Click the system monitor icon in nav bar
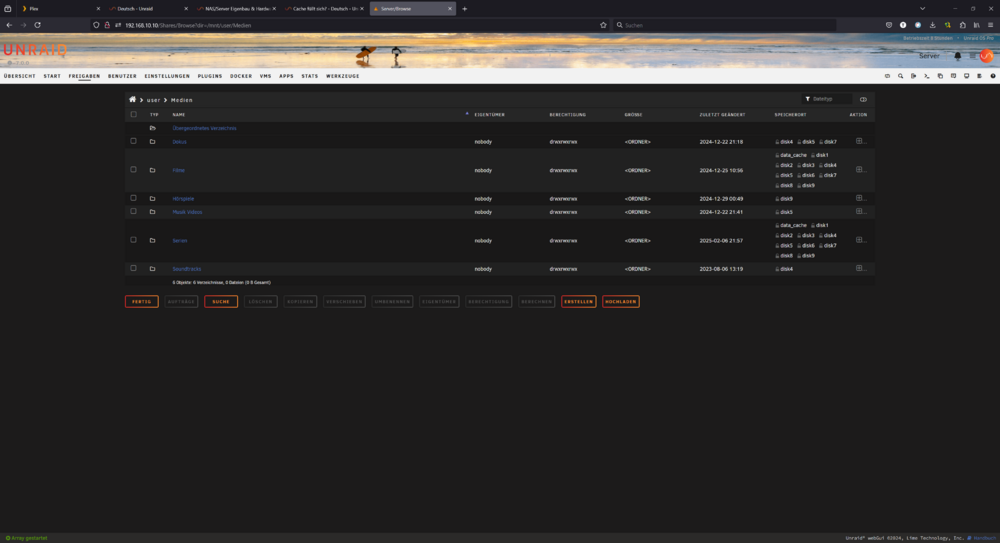Screen dimensions: 1000x543 (x=966, y=76)
